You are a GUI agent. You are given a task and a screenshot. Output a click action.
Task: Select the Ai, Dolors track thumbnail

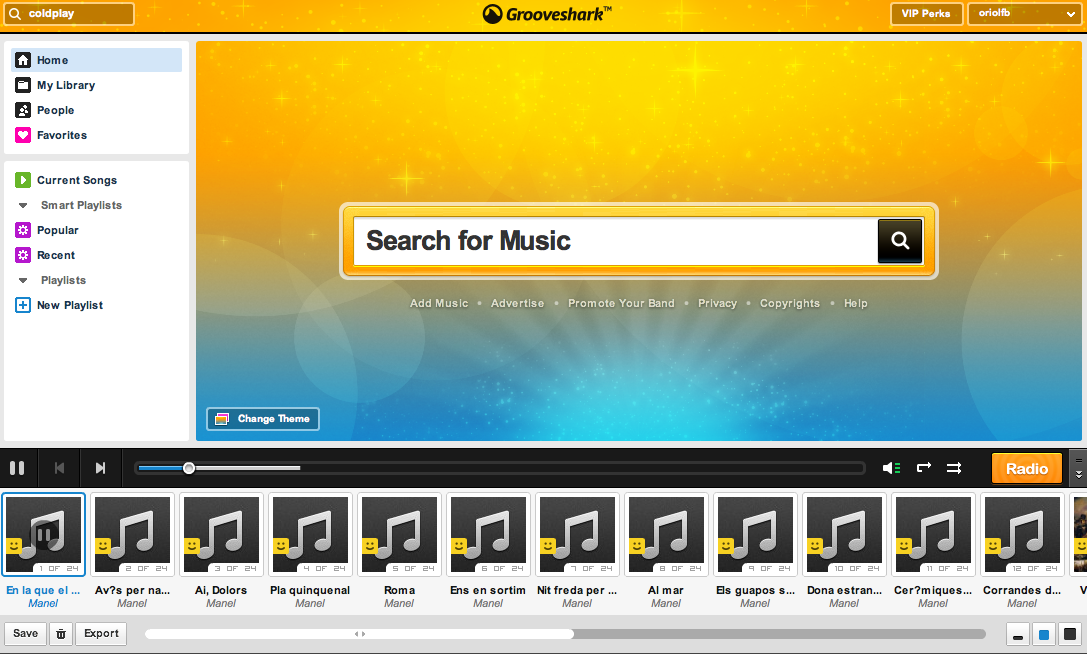coord(221,535)
